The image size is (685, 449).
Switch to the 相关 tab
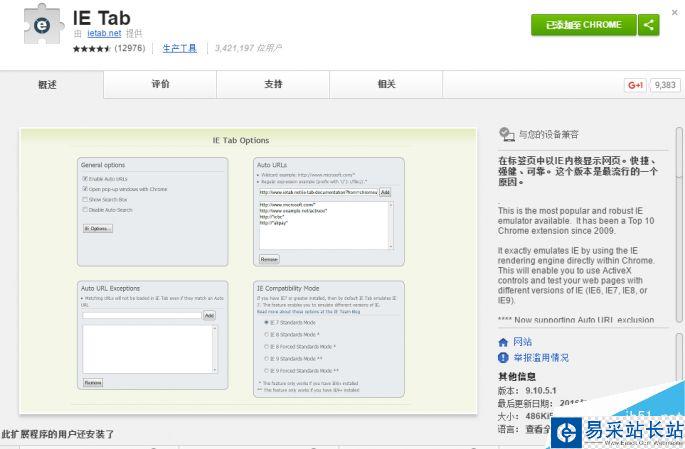(x=386, y=84)
